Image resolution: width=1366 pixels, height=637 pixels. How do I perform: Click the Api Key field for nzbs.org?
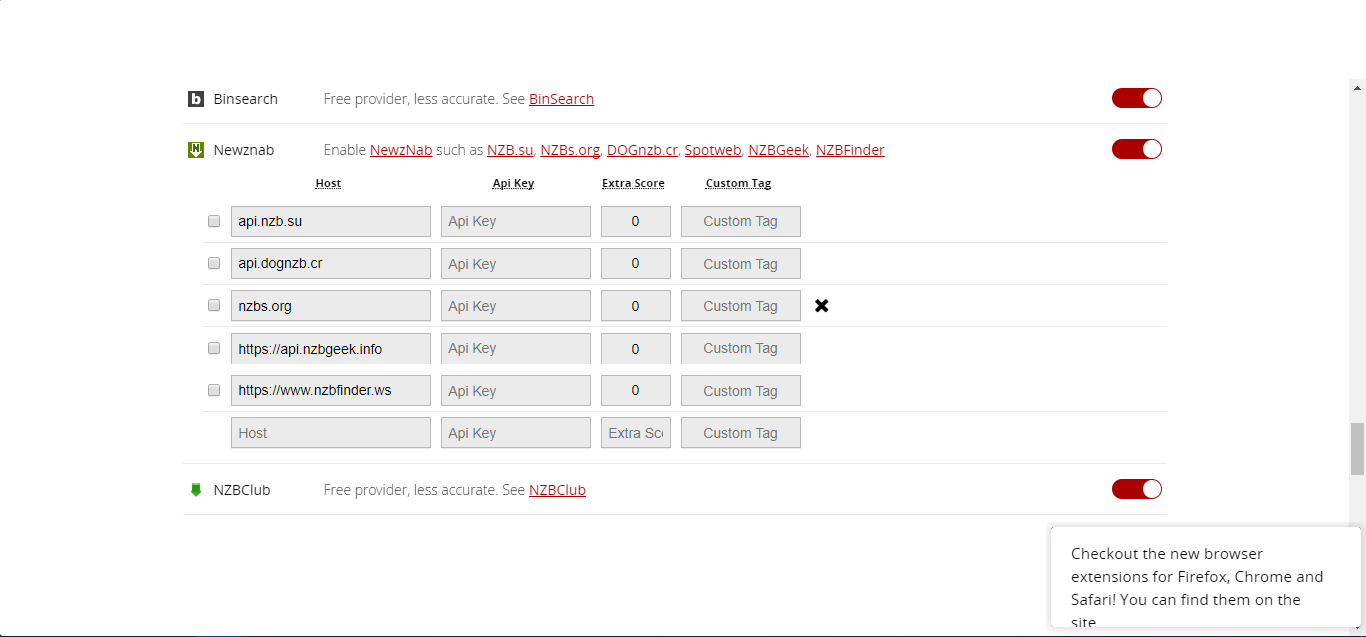click(x=516, y=306)
